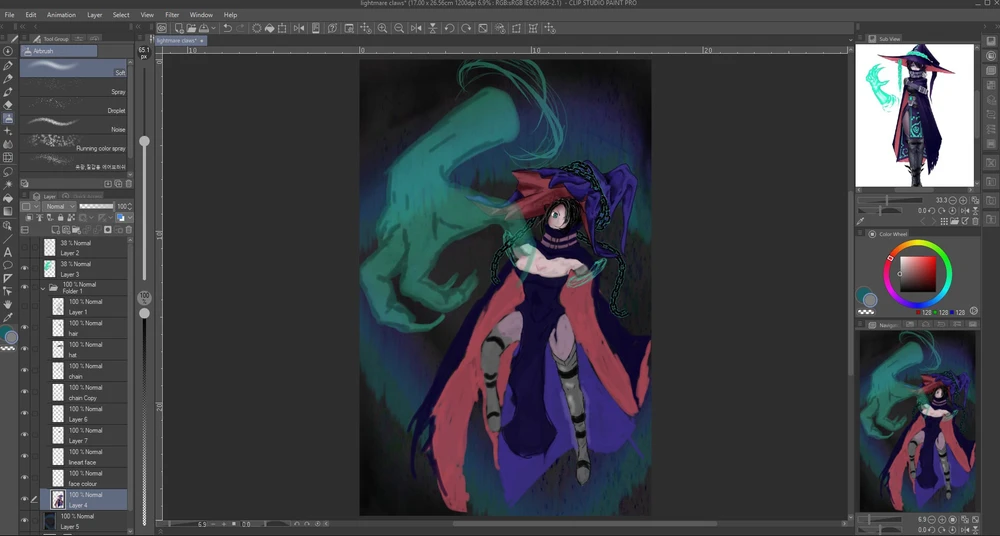Select the Eraser tool in toolbar
This screenshot has height=536, width=1000.
click(8, 105)
